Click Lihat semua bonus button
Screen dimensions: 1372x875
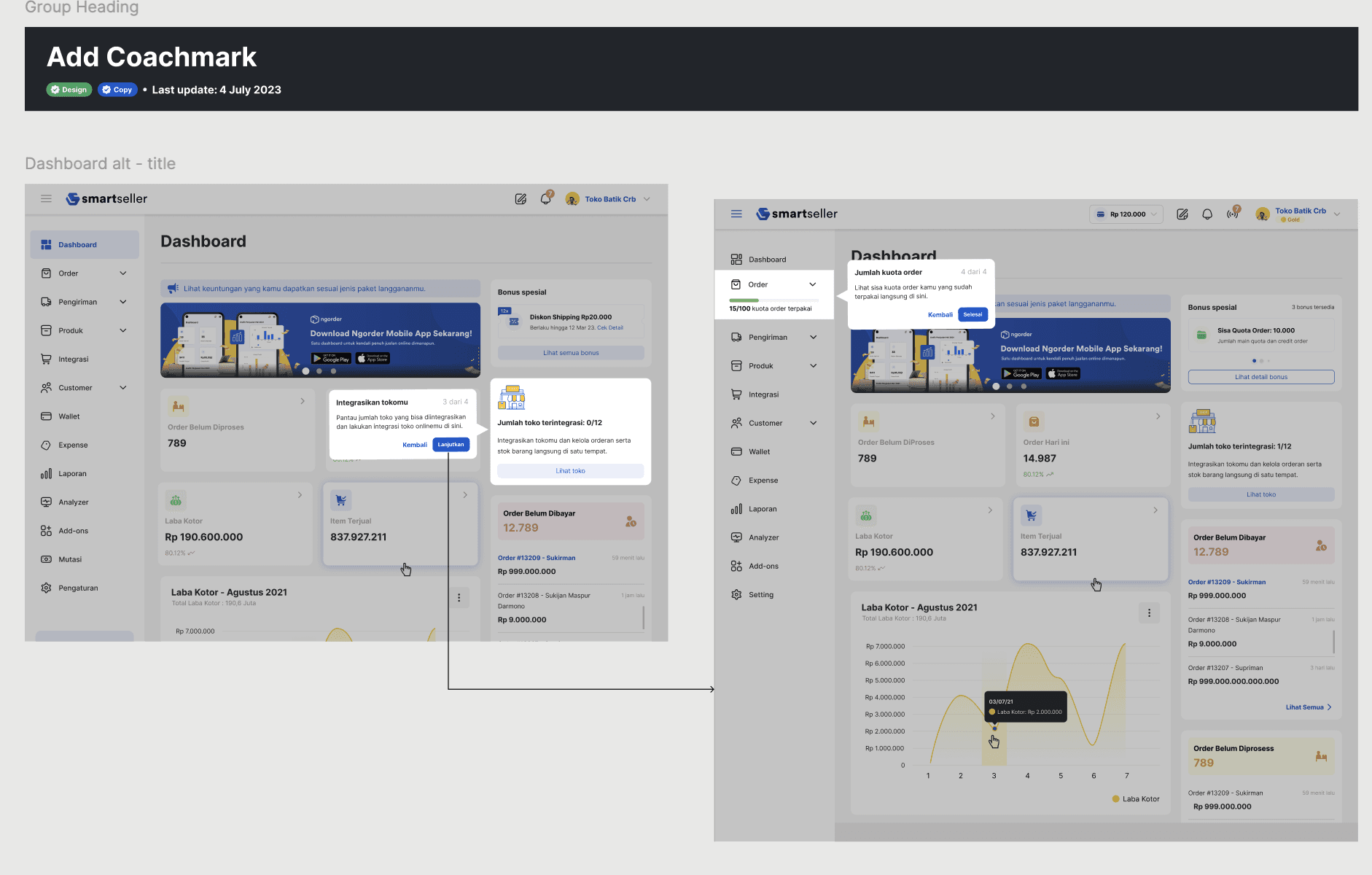pyautogui.click(x=571, y=353)
